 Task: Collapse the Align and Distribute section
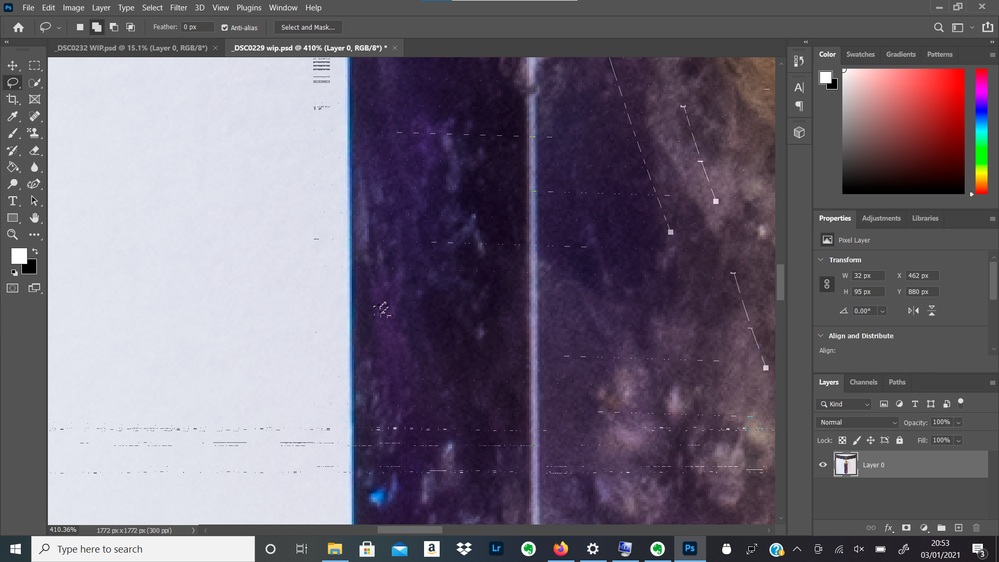click(x=821, y=336)
